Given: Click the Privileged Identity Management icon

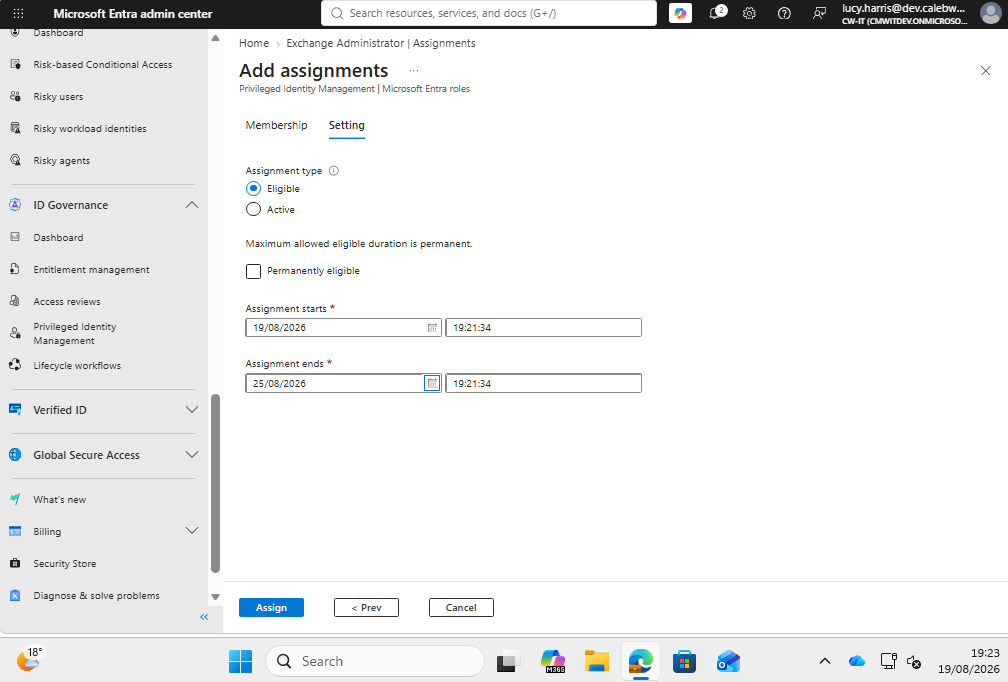Looking at the screenshot, I should (15, 333).
